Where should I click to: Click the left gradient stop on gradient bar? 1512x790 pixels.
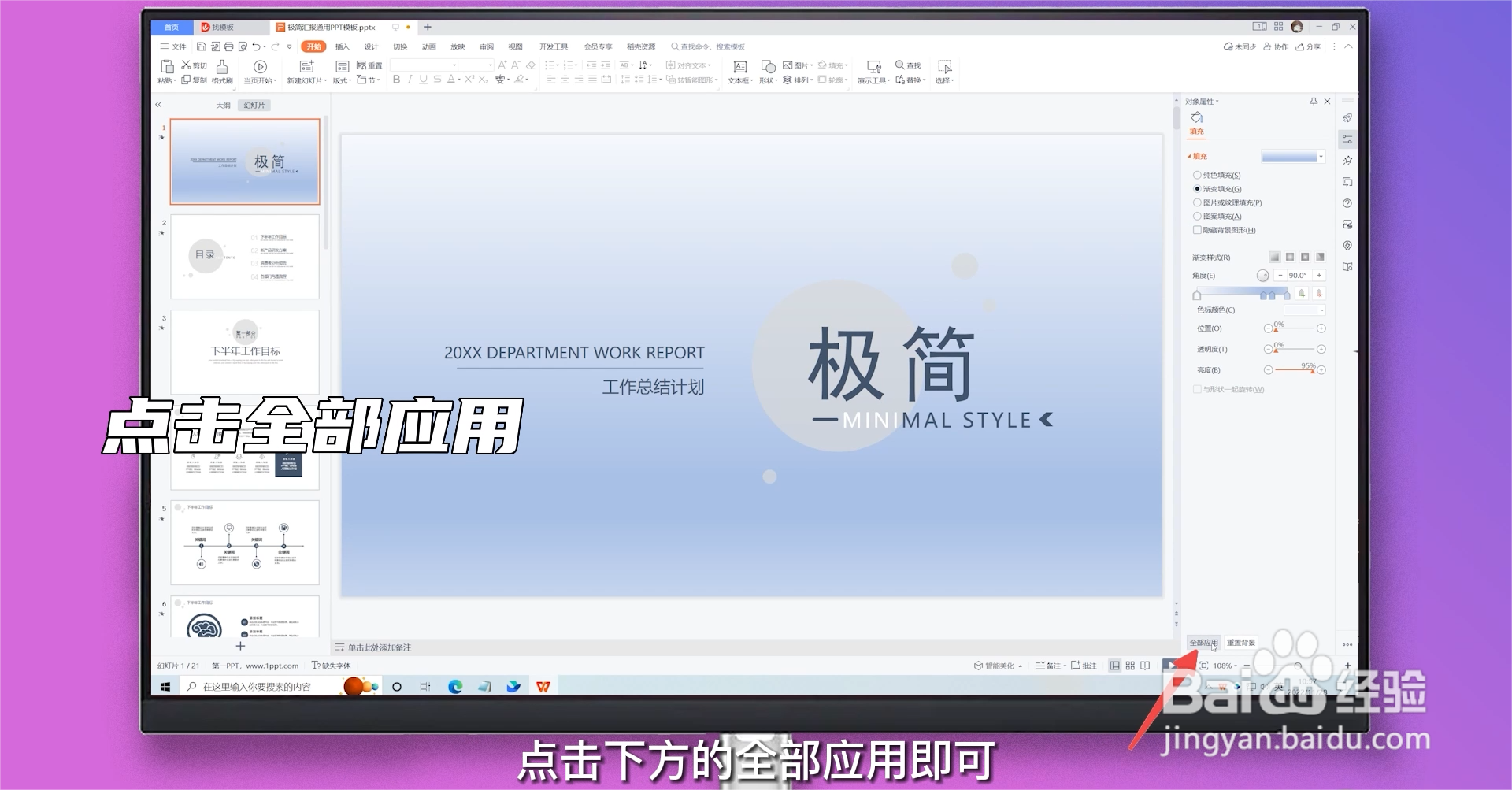(x=1197, y=295)
